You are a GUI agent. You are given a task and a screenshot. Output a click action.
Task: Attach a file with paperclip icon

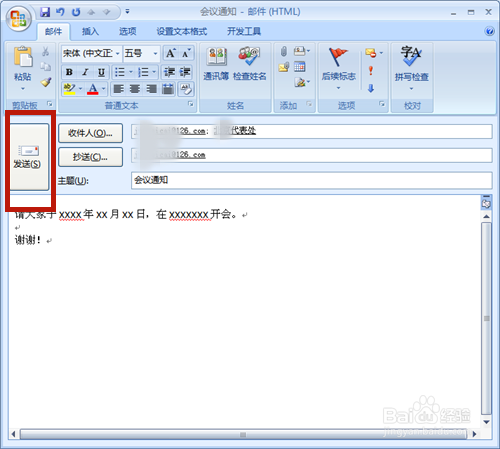pos(284,51)
